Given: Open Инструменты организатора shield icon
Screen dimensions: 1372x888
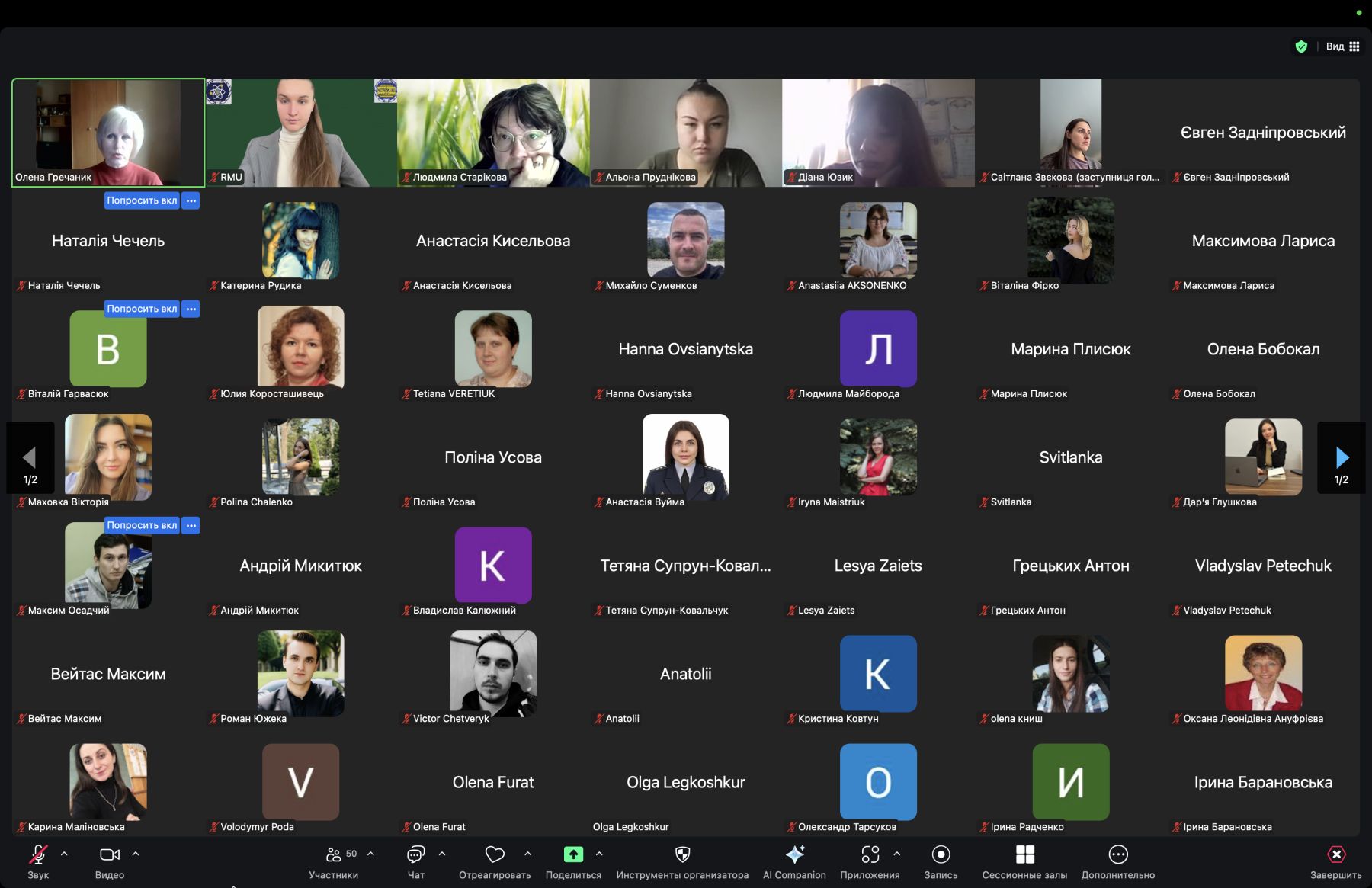Looking at the screenshot, I should [x=682, y=854].
